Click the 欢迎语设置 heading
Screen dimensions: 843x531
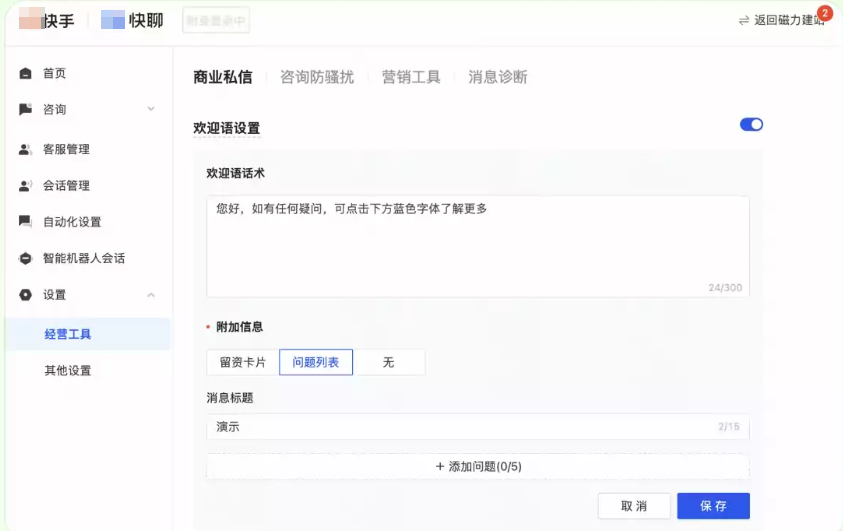tap(226, 128)
